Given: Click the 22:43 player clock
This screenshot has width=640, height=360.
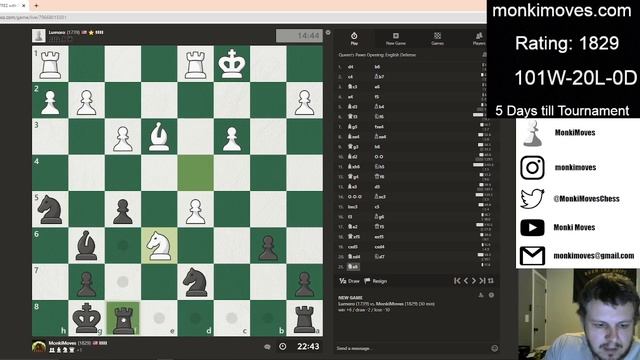Looking at the screenshot, I should pyautogui.click(x=308, y=347).
